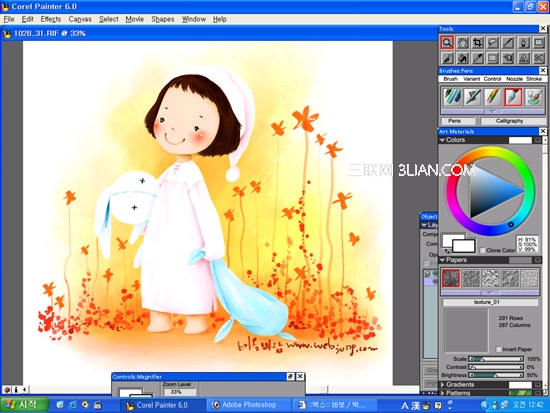This screenshot has width=550, height=413.
Task: Choose the Scissors tool
Action: [x=538, y=58]
